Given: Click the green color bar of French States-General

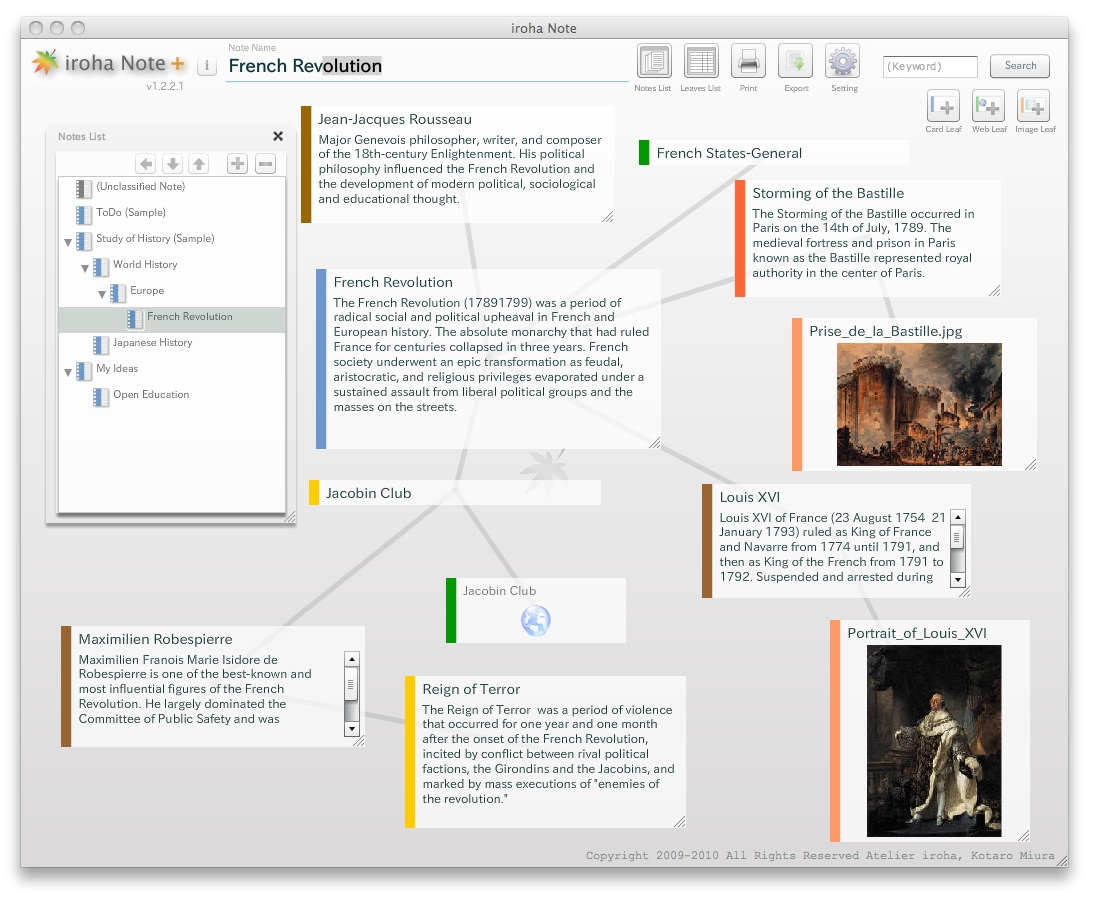Looking at the screenshot, I should tap(644, 153).
